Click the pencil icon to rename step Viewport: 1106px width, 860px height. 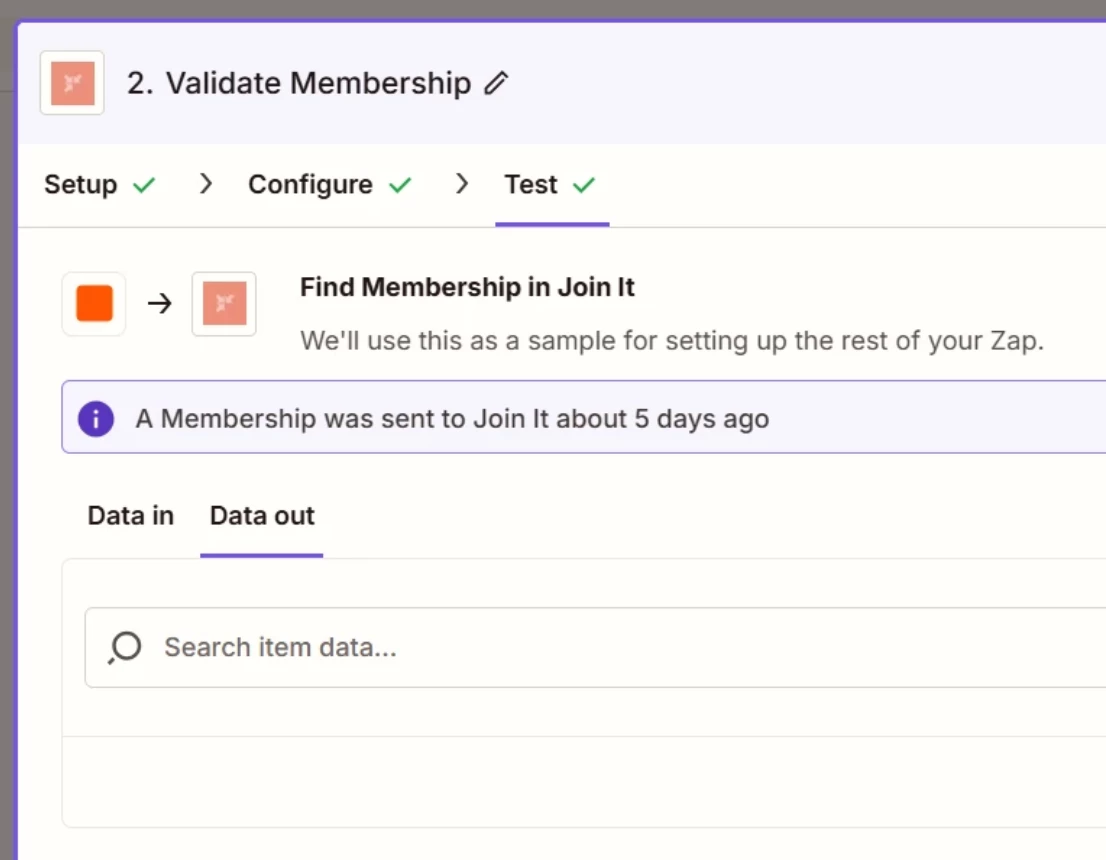coord(496,83)
